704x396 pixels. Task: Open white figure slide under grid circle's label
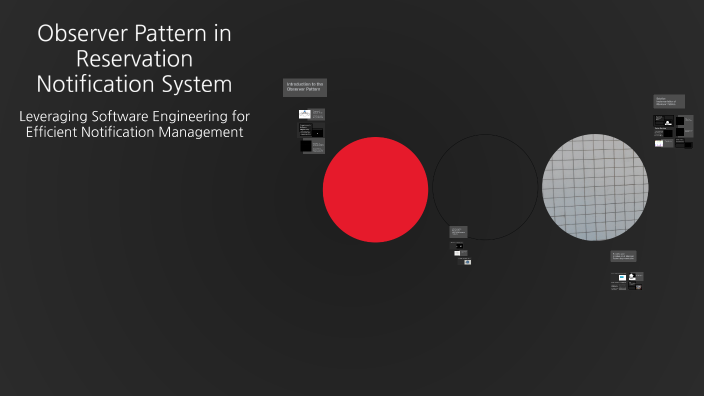(x=636, y=277)
